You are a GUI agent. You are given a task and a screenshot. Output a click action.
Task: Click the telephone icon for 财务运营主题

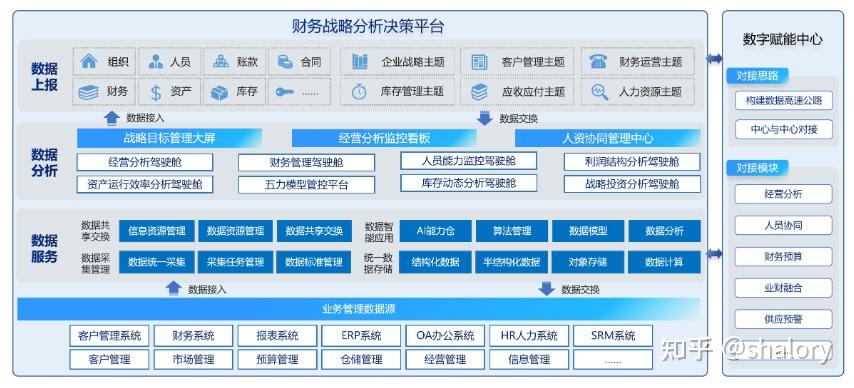coord(598,62)
